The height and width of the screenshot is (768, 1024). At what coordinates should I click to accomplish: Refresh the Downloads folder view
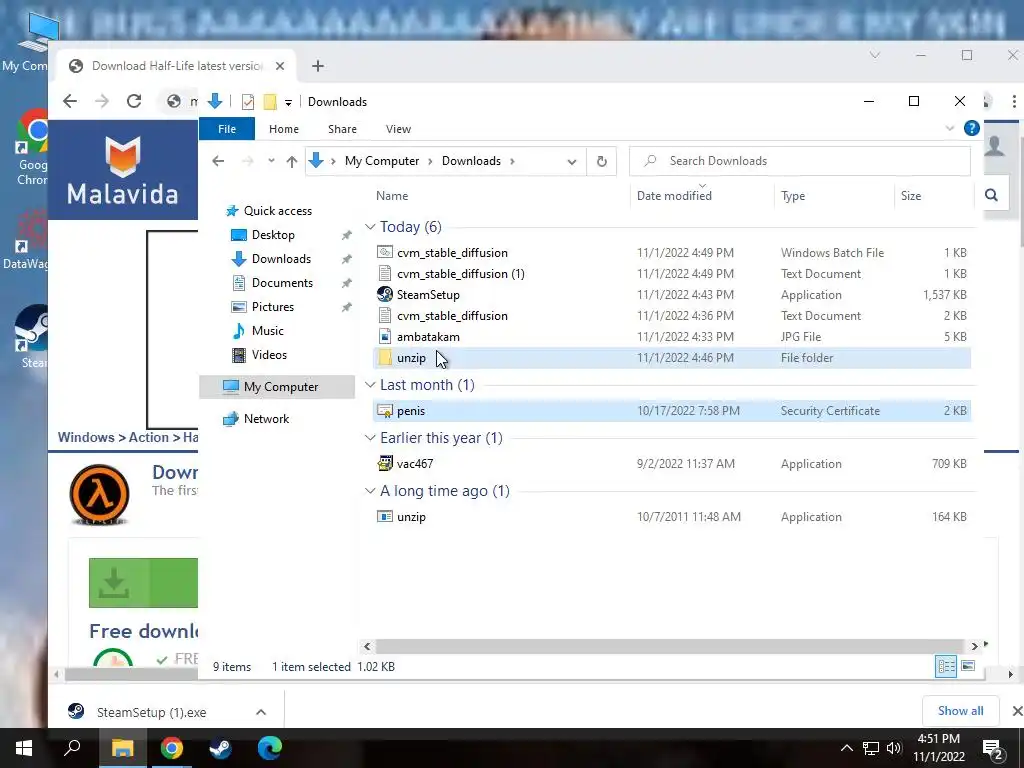point(602,161)
